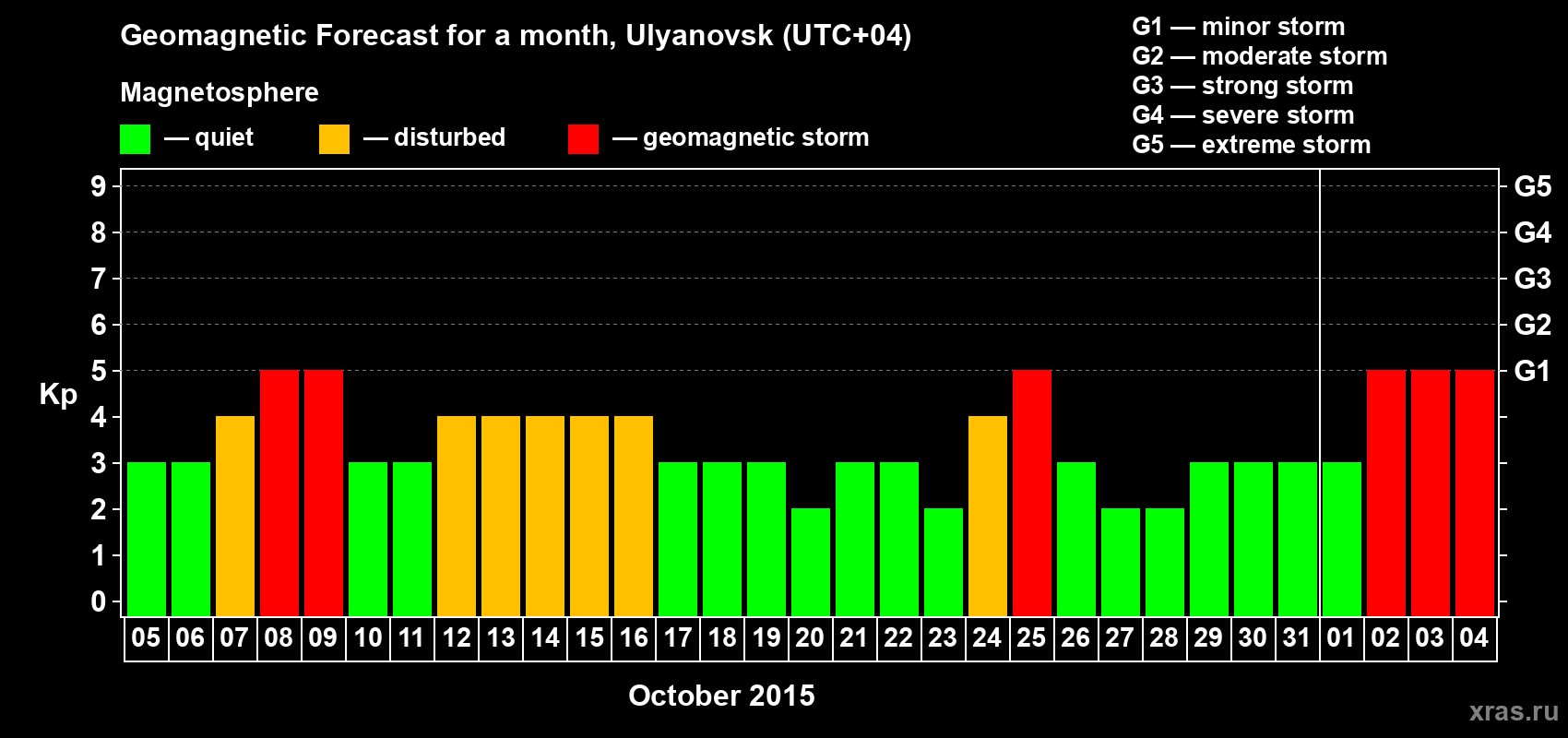This screenshot has width=1568, height=738.
Task: Click the green quiet legend swatch
Action: (x=135, y=139)
